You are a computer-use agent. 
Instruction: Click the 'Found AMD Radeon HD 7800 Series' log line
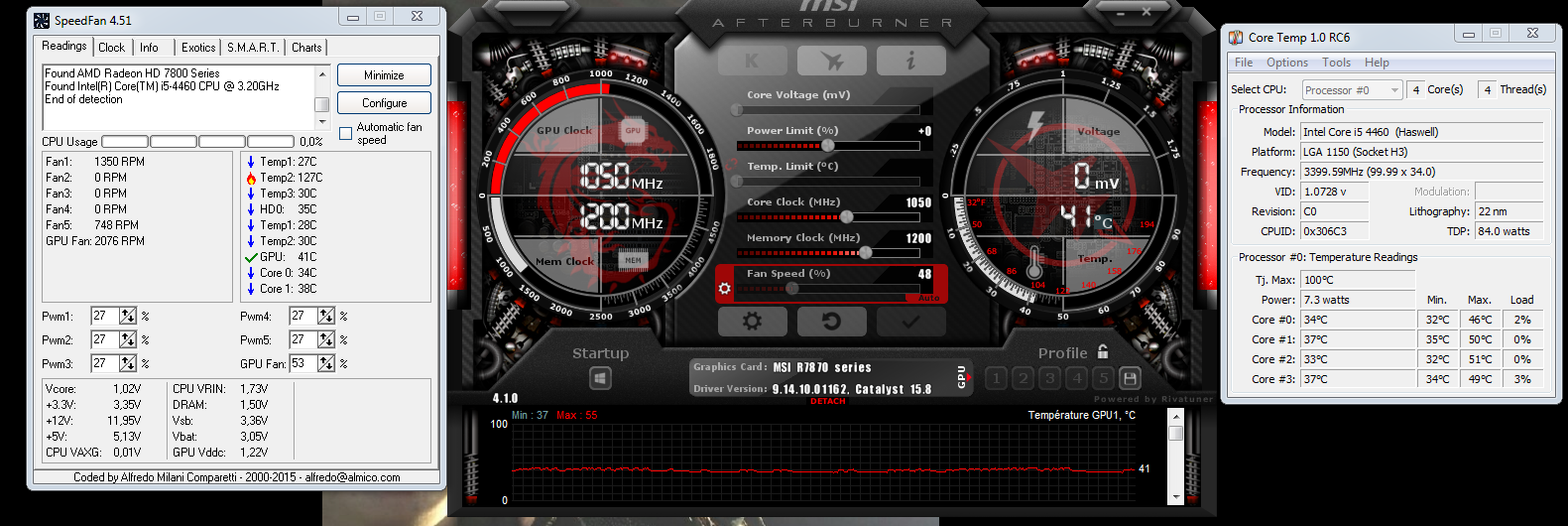(132, 73)
